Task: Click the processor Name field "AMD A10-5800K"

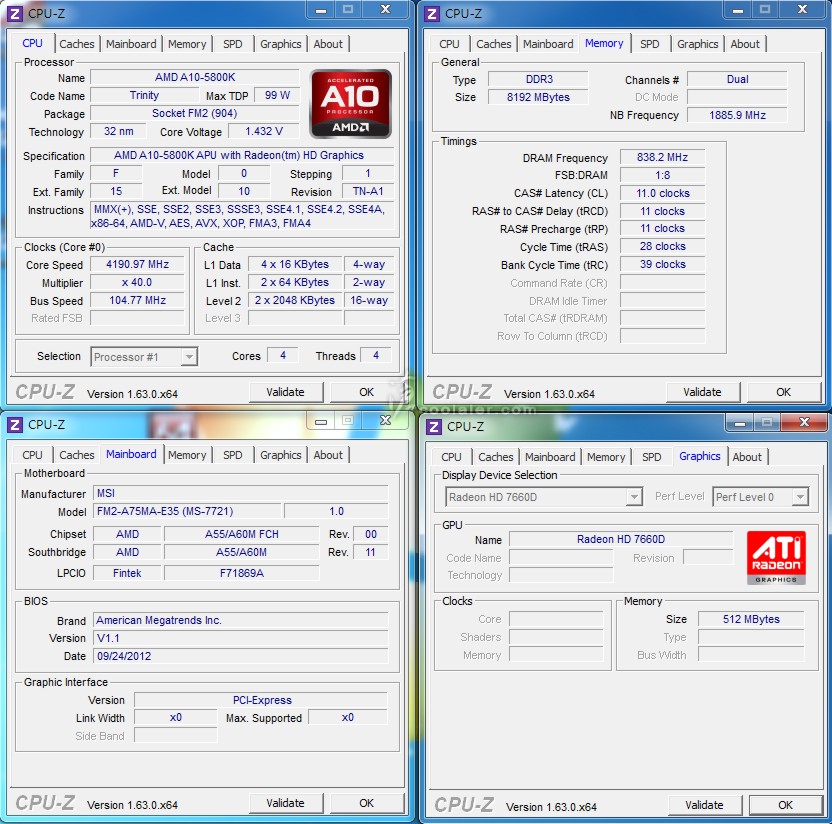Action: pyautogui.click(x=195, y=77)
